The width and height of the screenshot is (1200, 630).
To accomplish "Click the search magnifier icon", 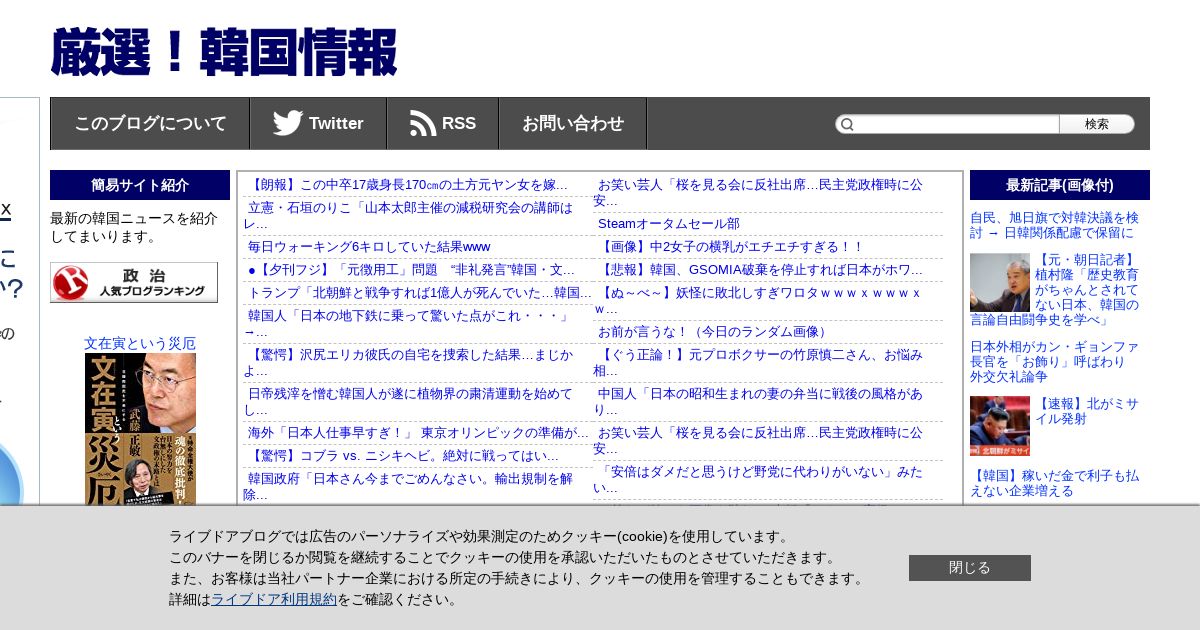I will pos(847,124).
